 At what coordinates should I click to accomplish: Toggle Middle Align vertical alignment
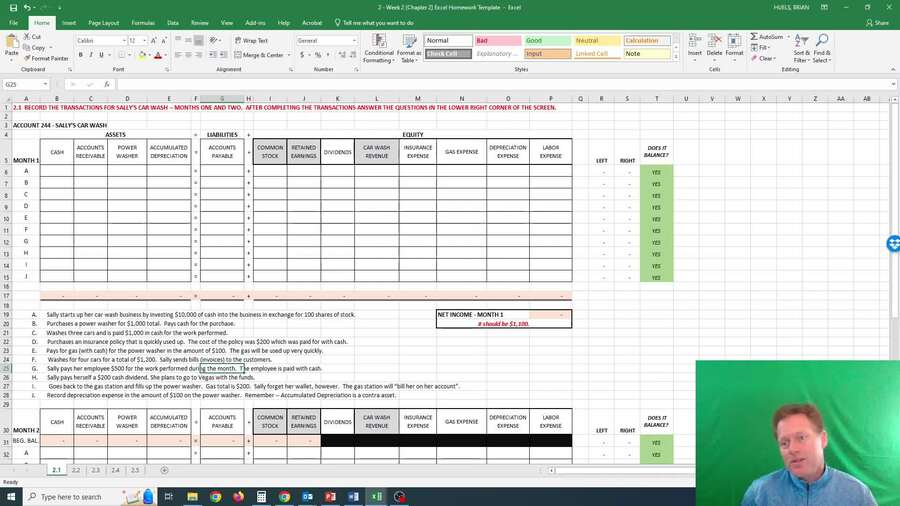(188, 41)
